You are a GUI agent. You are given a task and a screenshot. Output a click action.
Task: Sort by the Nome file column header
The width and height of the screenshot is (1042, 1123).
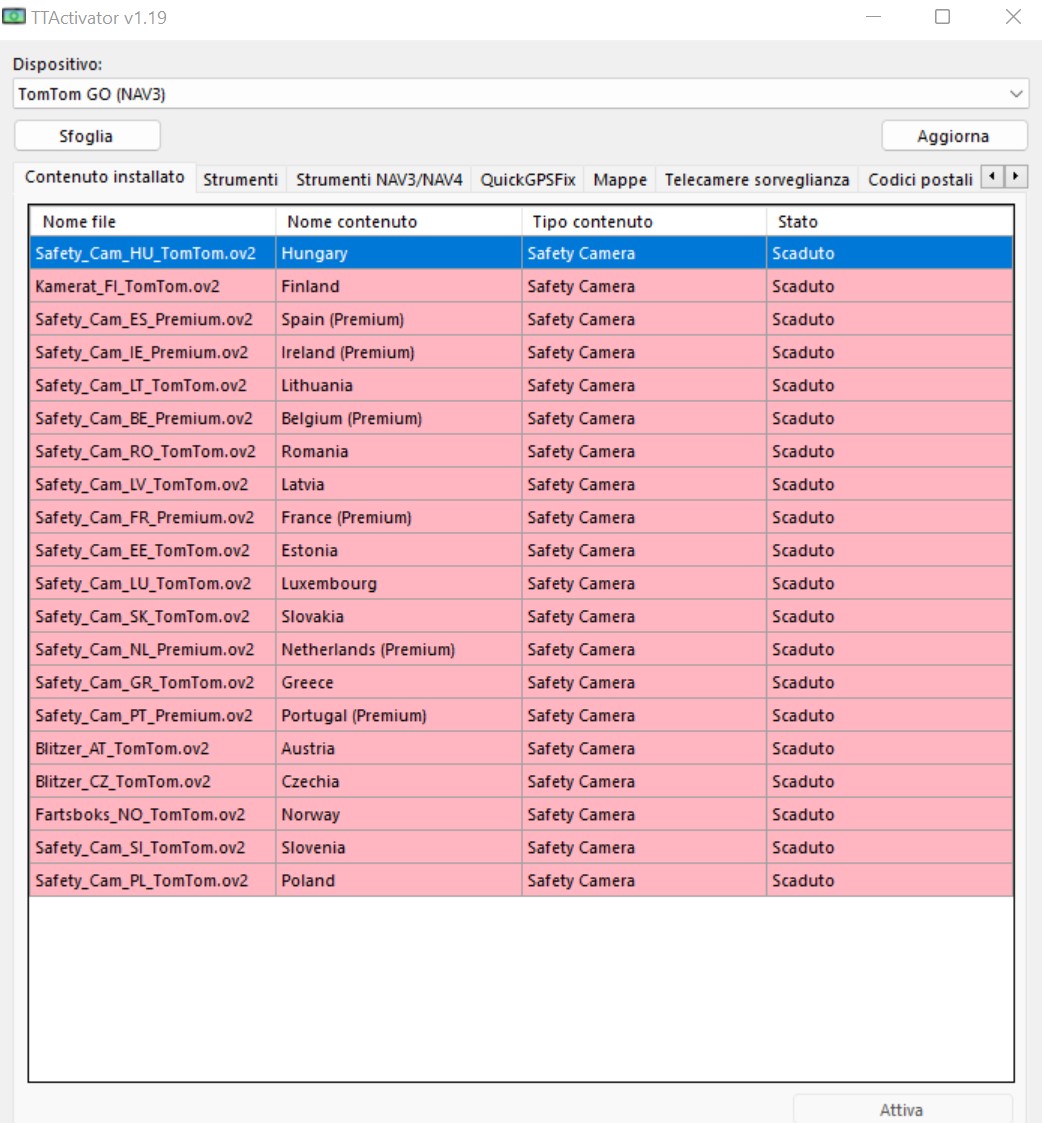point(153,222)
